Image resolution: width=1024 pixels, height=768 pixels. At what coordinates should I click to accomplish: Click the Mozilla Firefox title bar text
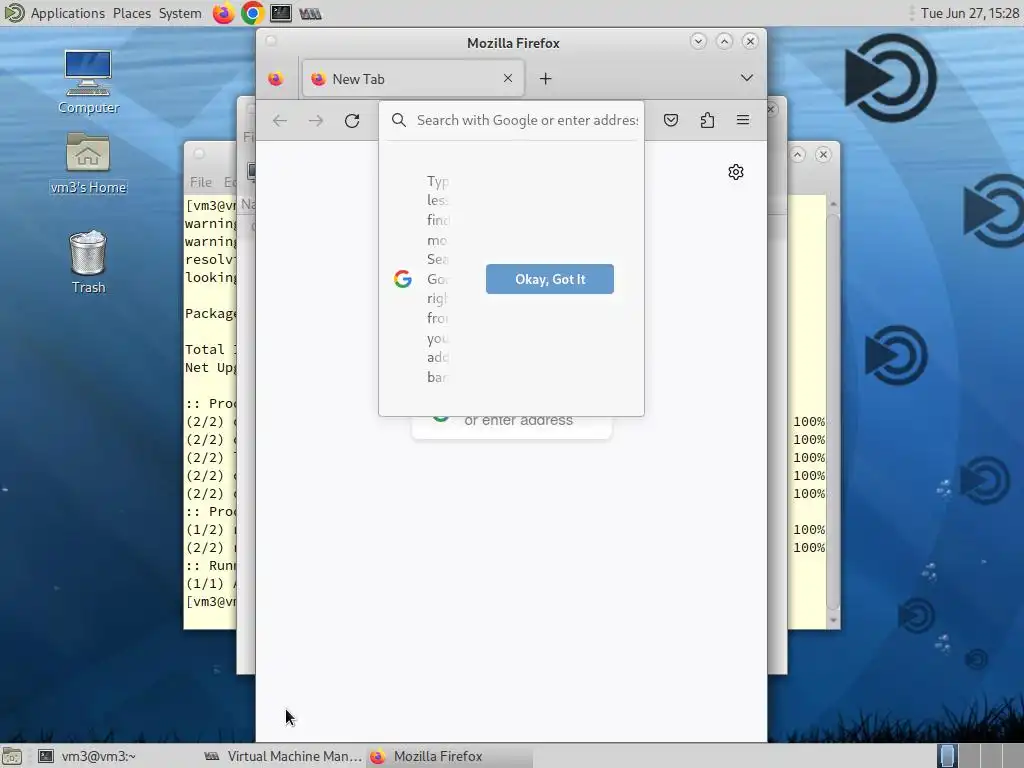pyautogui.click(x=513, y=43)
